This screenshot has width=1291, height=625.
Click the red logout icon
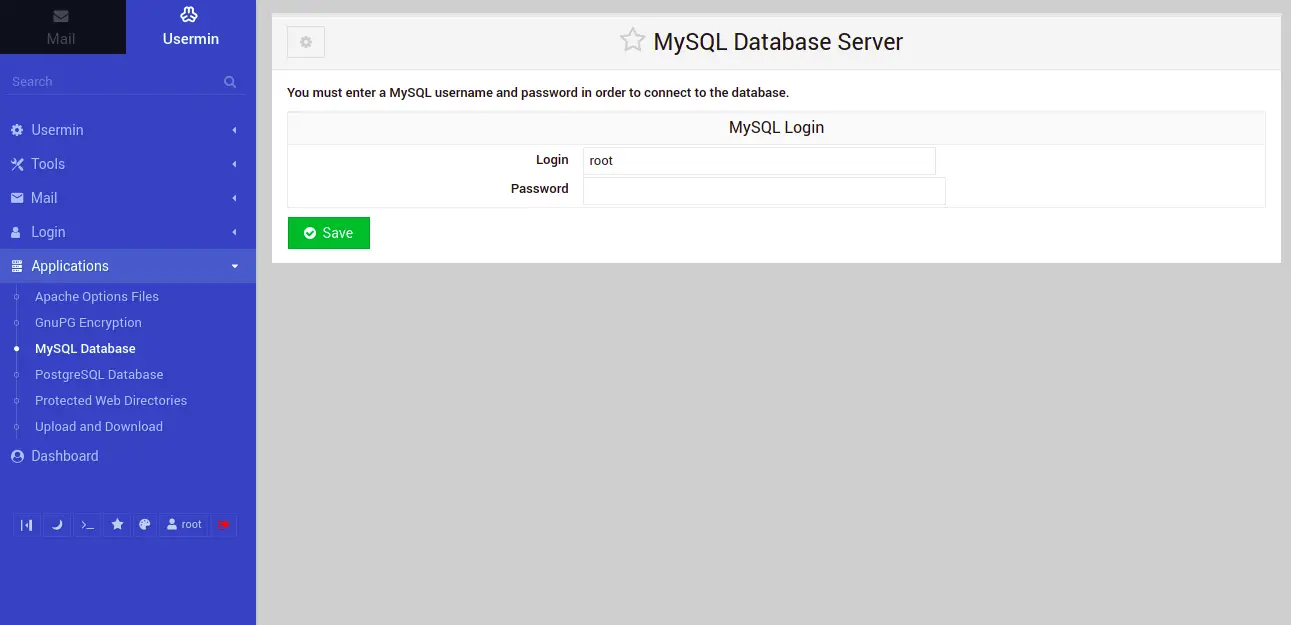(x=224, y=525)
